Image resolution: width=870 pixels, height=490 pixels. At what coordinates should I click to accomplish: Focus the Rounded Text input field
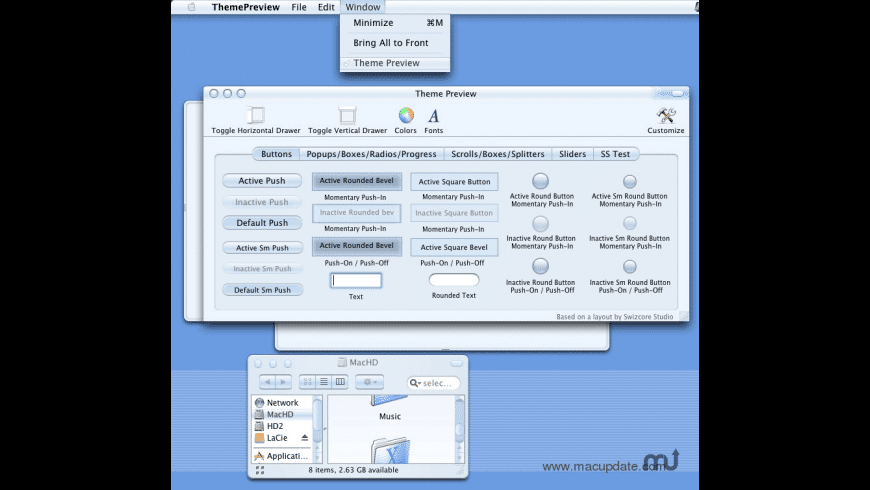pos(454,280)
